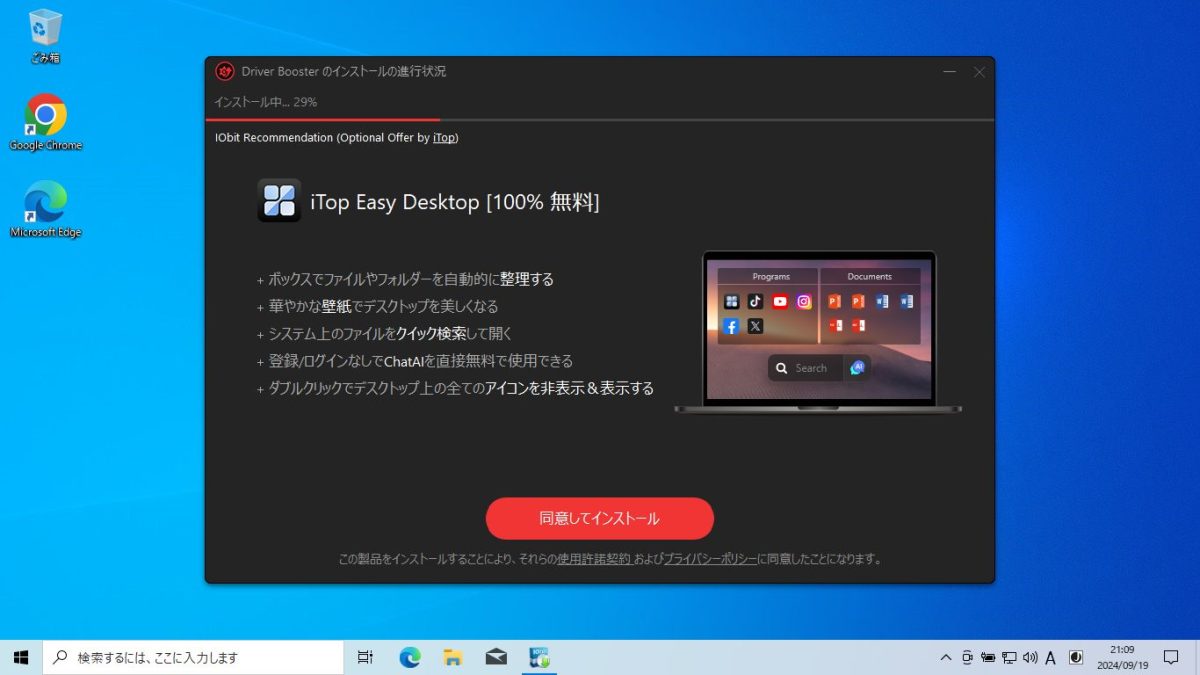Minimize the Driver Booster installer window

click(949, 72)
